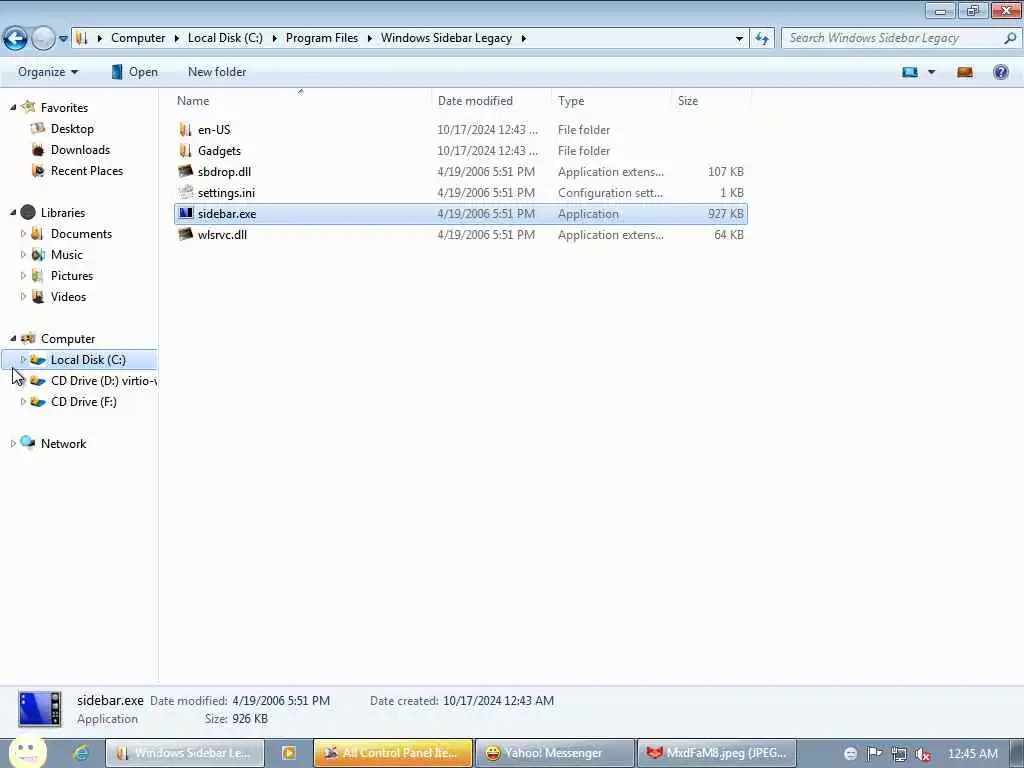Select Program Files in the breadcrumb
This screenshot has width=1024, height=768.
pyautogui.click(x=322, y=38)
